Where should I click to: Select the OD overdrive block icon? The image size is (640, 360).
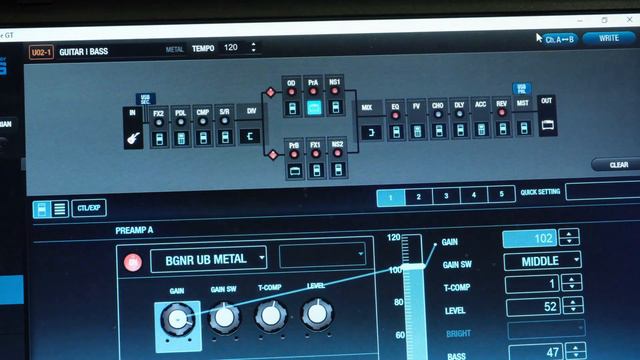292,109
